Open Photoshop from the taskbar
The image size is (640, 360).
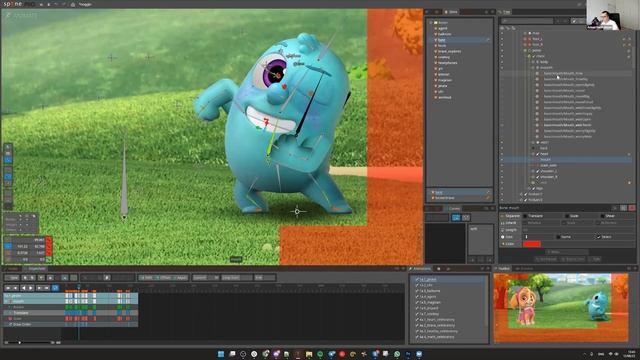(408, 354)
